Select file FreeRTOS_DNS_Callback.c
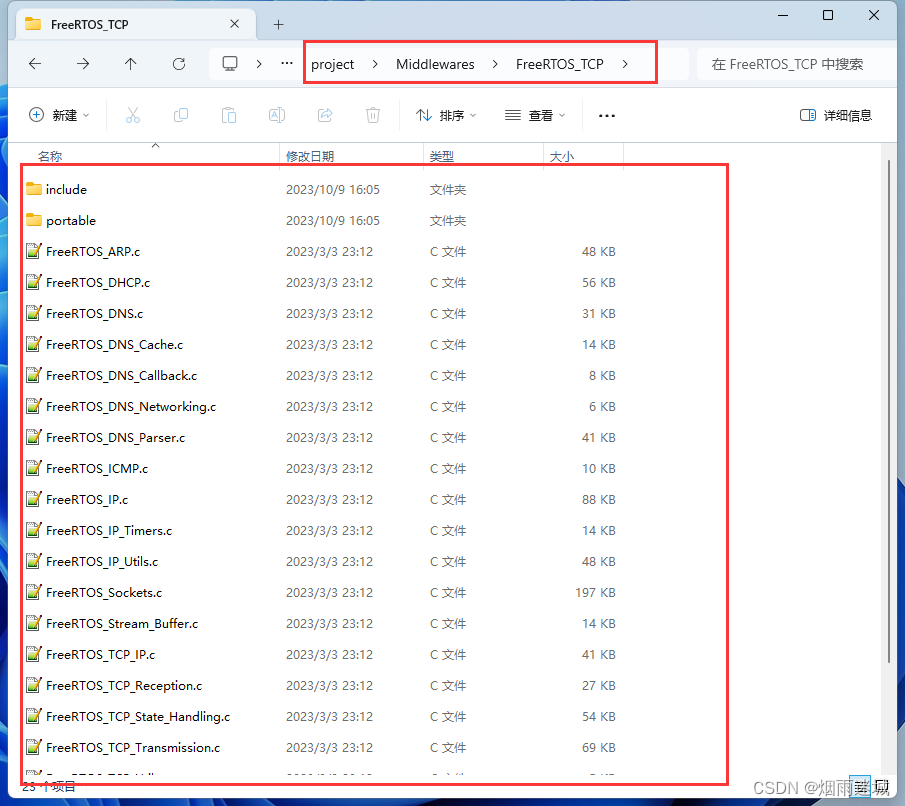This screenshot has height=806, width=905. 321,376
